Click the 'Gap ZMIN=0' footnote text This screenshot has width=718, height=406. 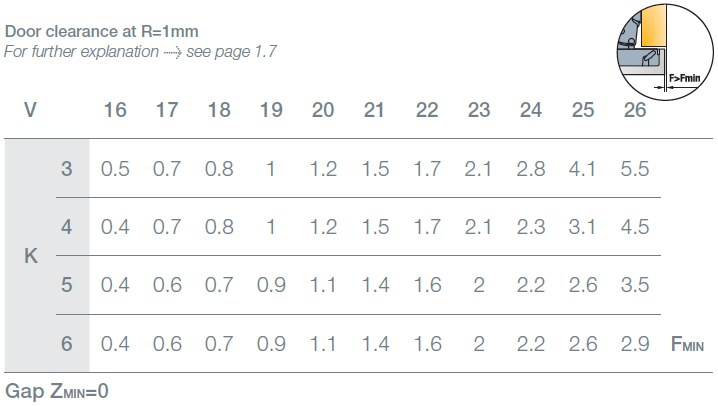pos(57,390)
